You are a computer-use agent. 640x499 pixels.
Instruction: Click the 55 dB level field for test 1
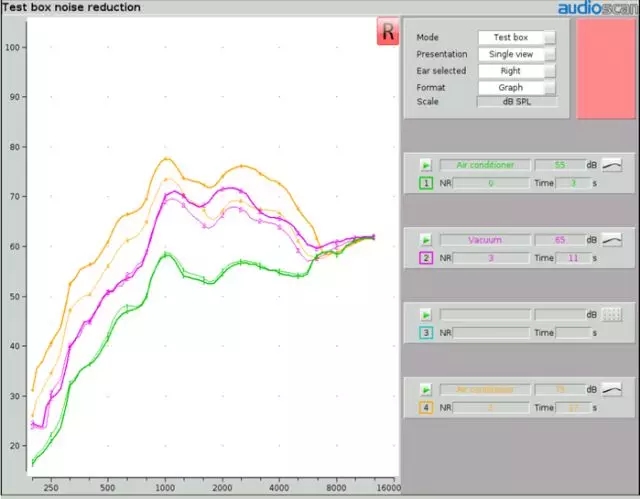558,165
